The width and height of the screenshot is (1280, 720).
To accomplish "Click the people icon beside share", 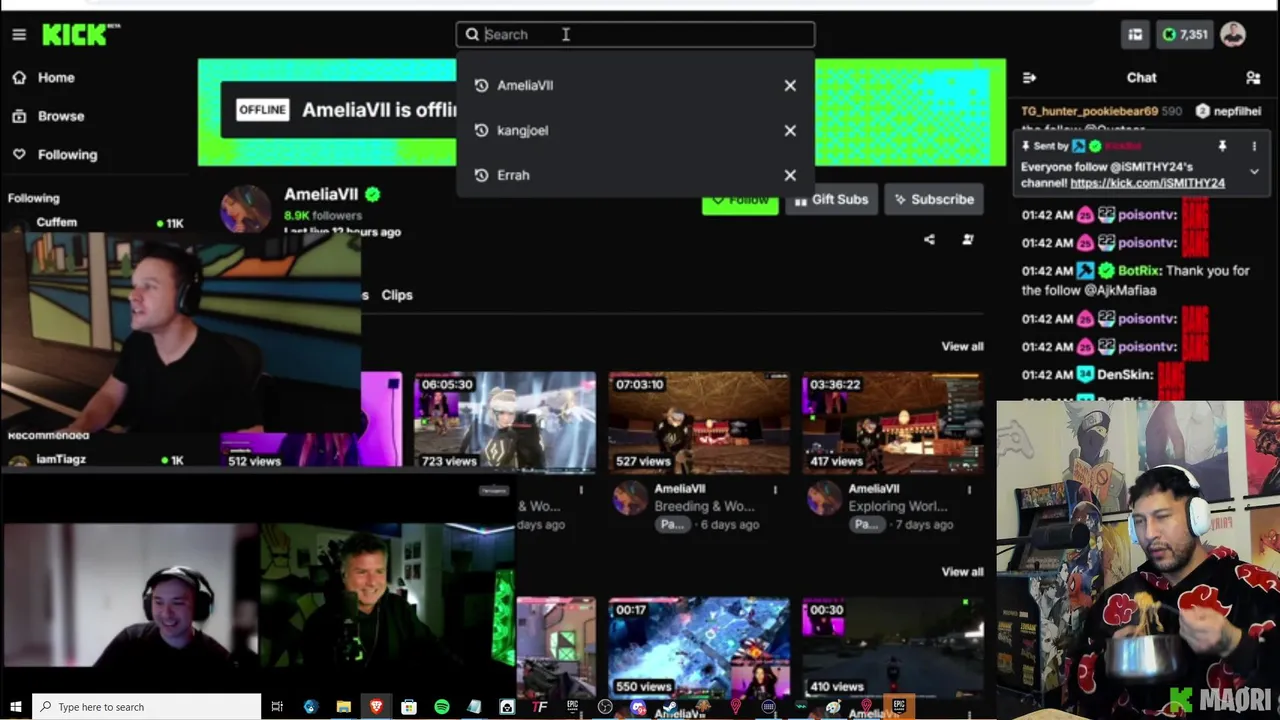I will click(x=968, y=240).
